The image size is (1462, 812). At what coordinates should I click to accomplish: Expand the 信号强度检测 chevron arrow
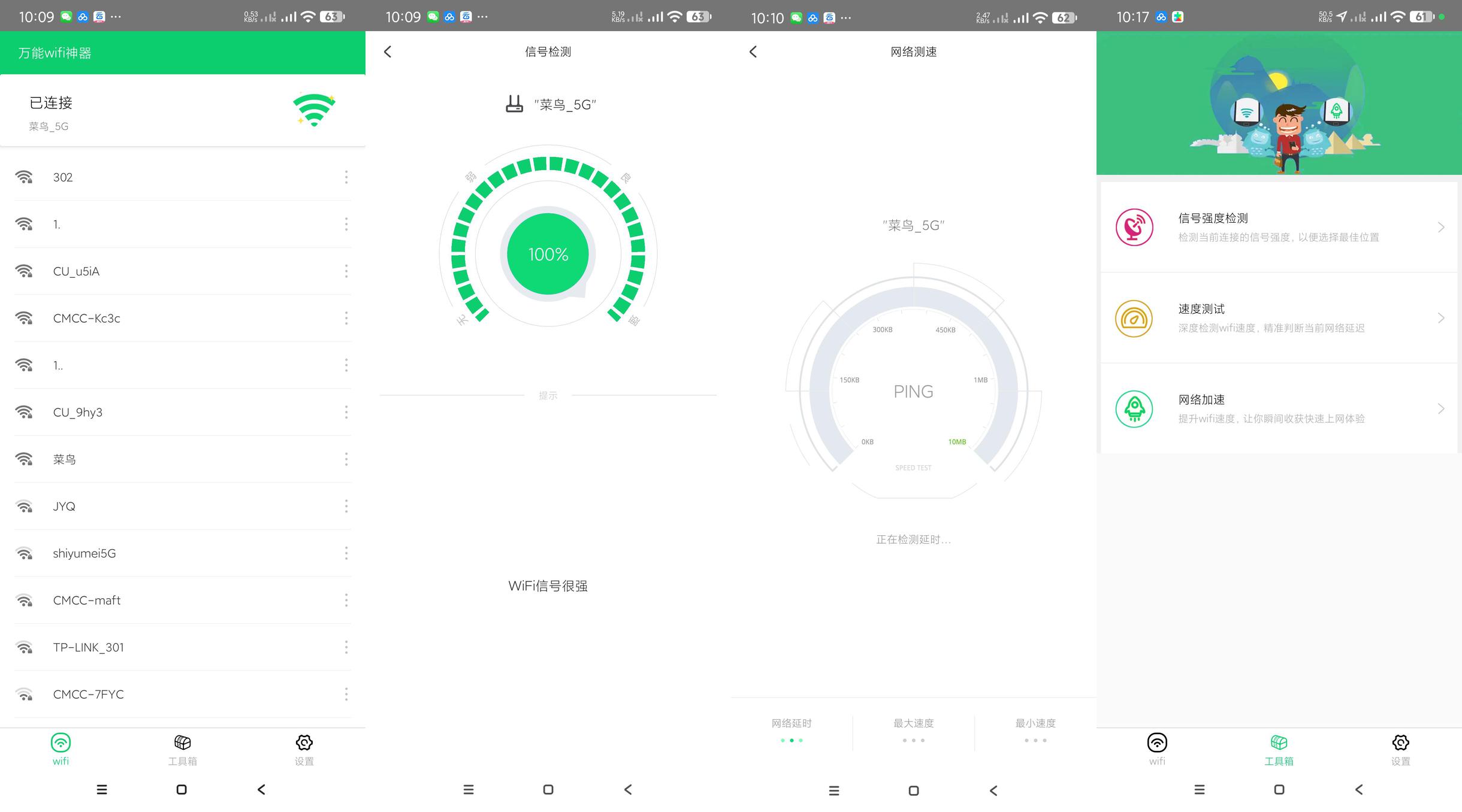[x=1441, y=228]
